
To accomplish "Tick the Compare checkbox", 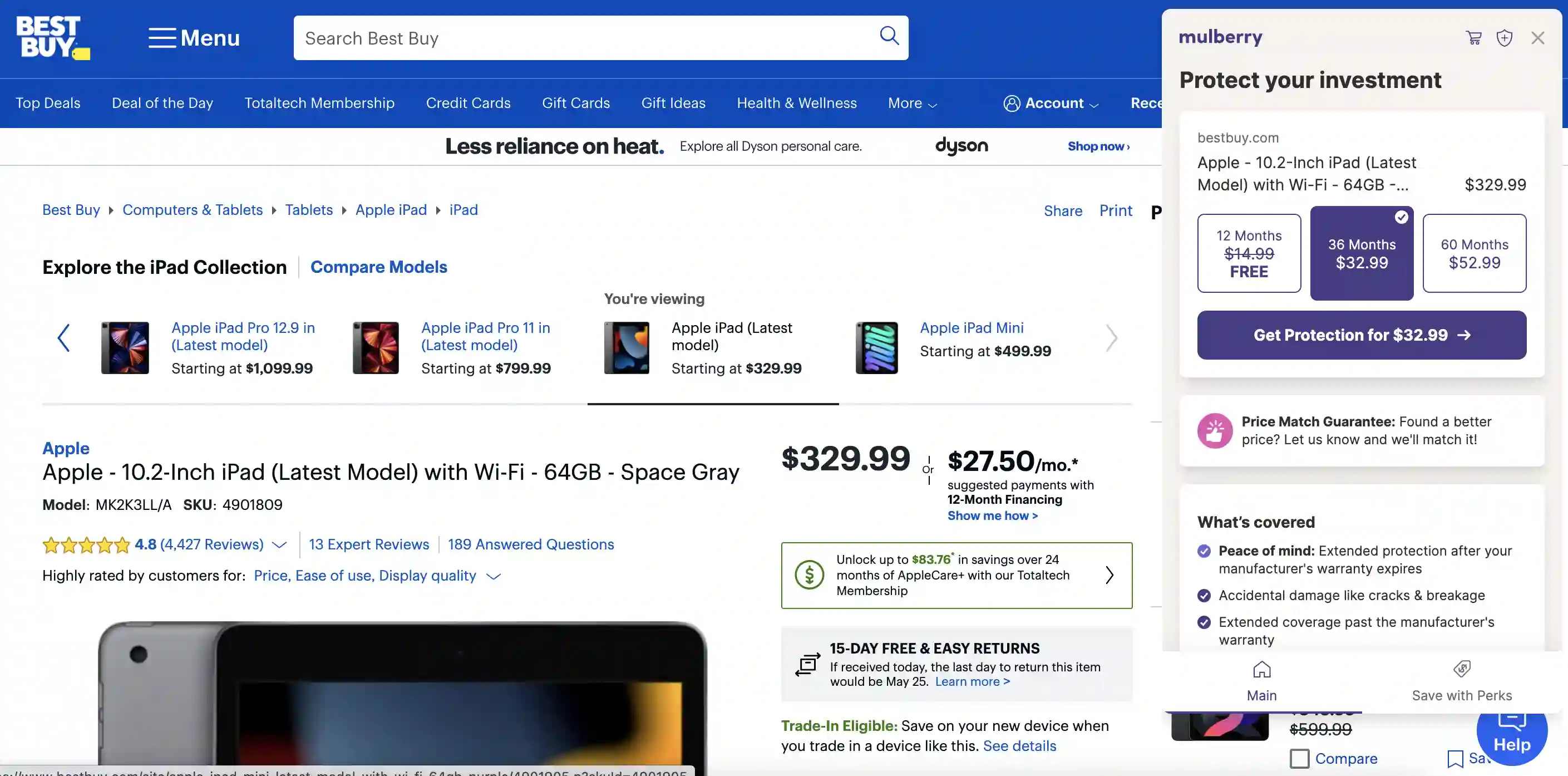I will point(1299,758).
